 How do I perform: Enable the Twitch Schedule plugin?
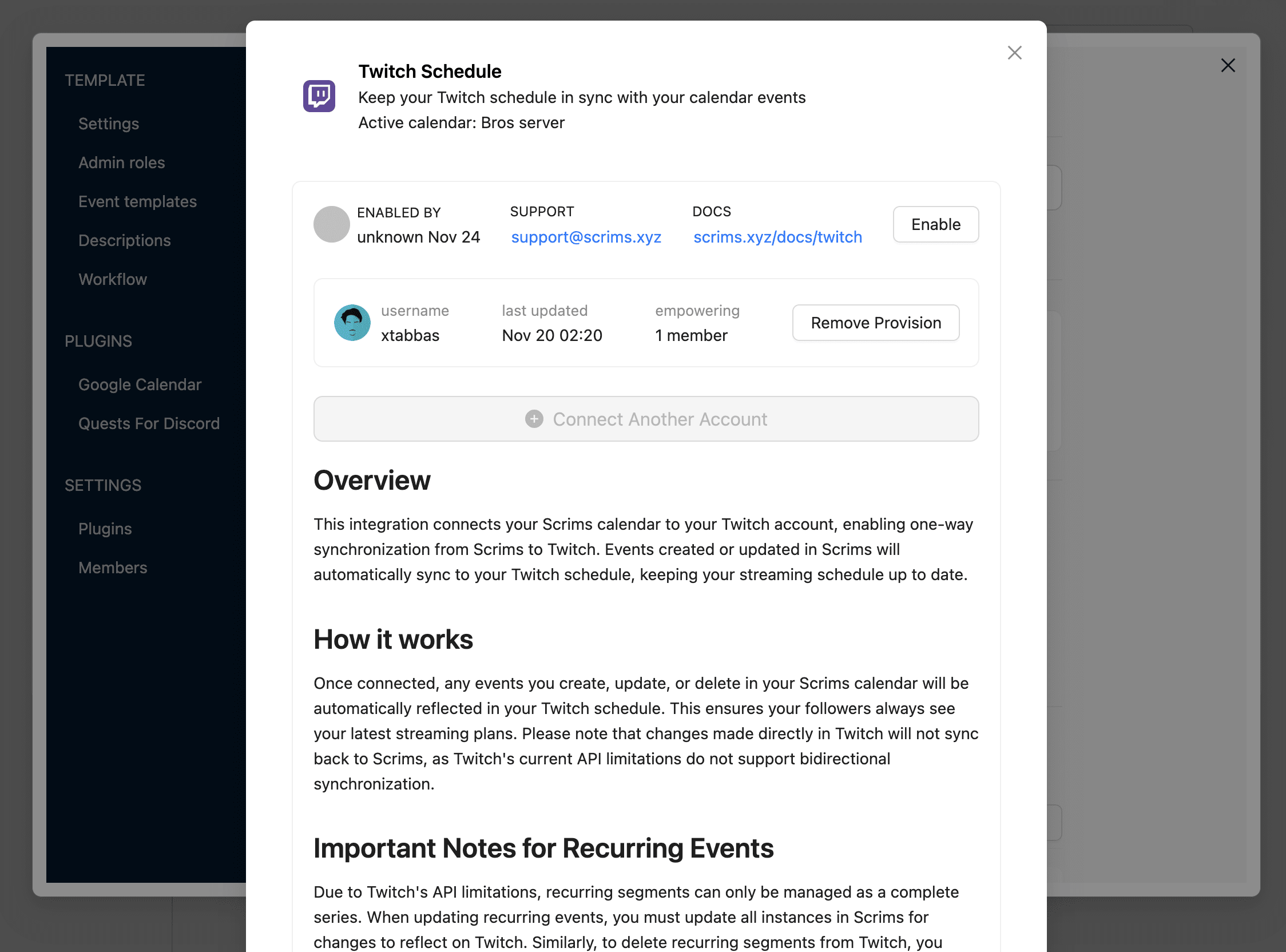pyautogui.click(x=935, y=224)
